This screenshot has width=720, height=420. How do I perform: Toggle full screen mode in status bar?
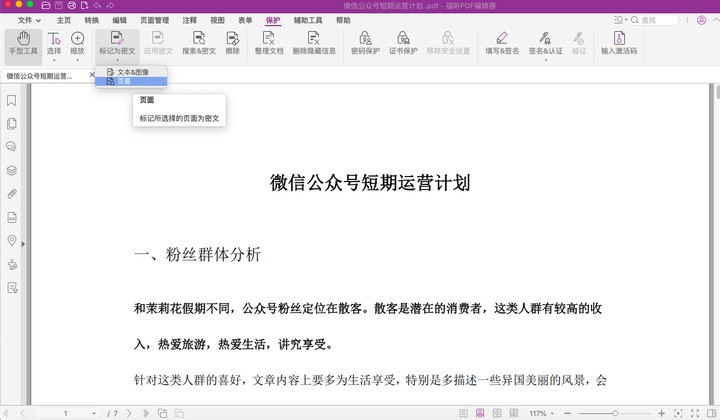[x=695, y=413]
